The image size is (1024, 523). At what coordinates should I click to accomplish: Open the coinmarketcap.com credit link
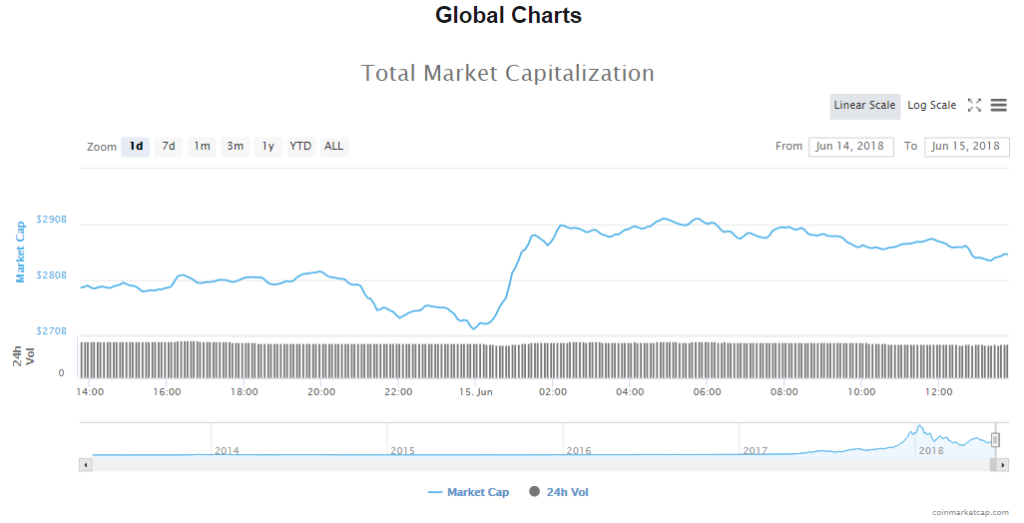tap(969, 512)
